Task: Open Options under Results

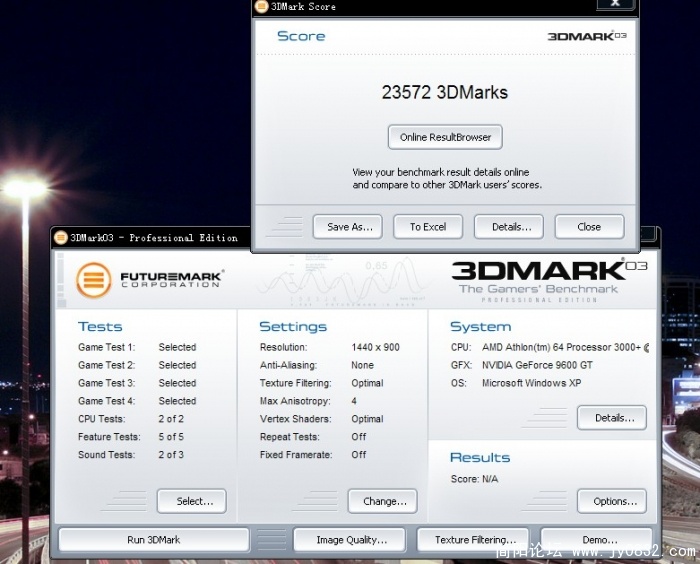Action: click(x=612, y=501)
